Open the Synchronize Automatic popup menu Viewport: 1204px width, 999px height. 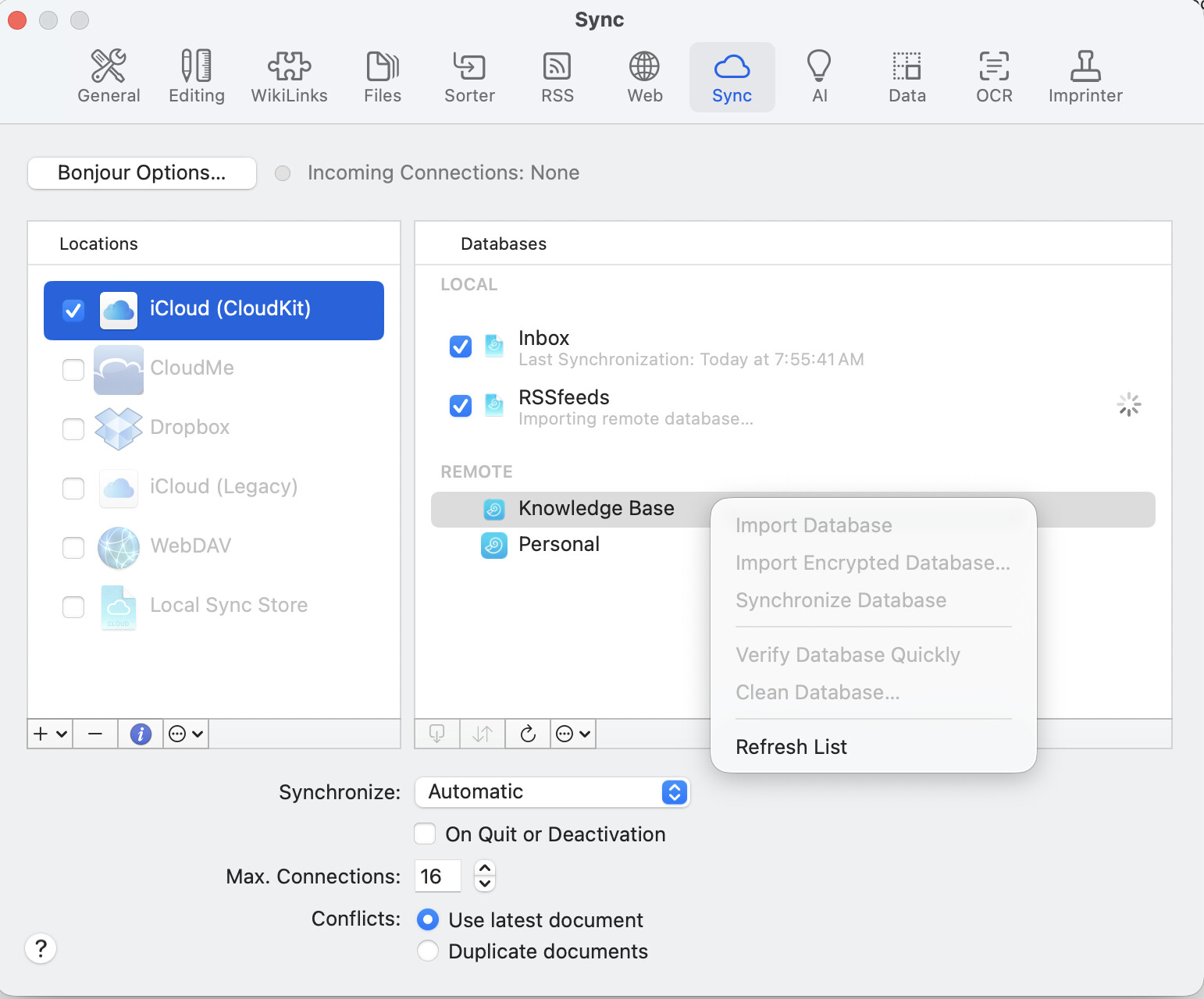point(552,792)
